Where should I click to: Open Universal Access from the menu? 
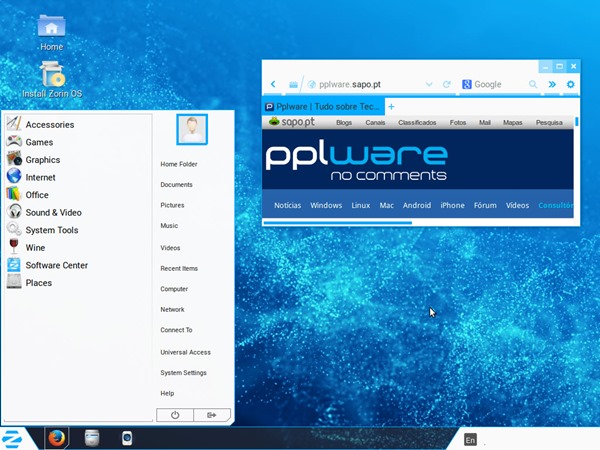[x=186, y=352]
